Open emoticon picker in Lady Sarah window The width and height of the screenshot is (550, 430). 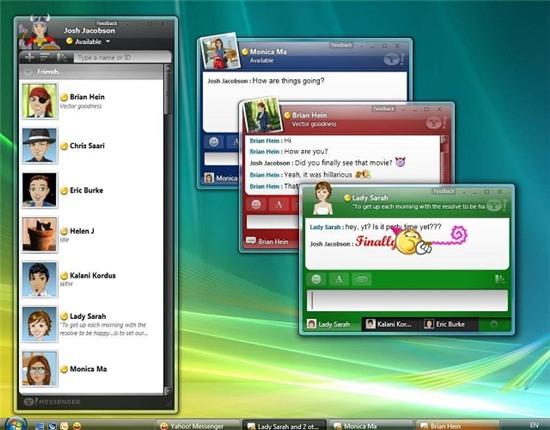pos(316,279)
